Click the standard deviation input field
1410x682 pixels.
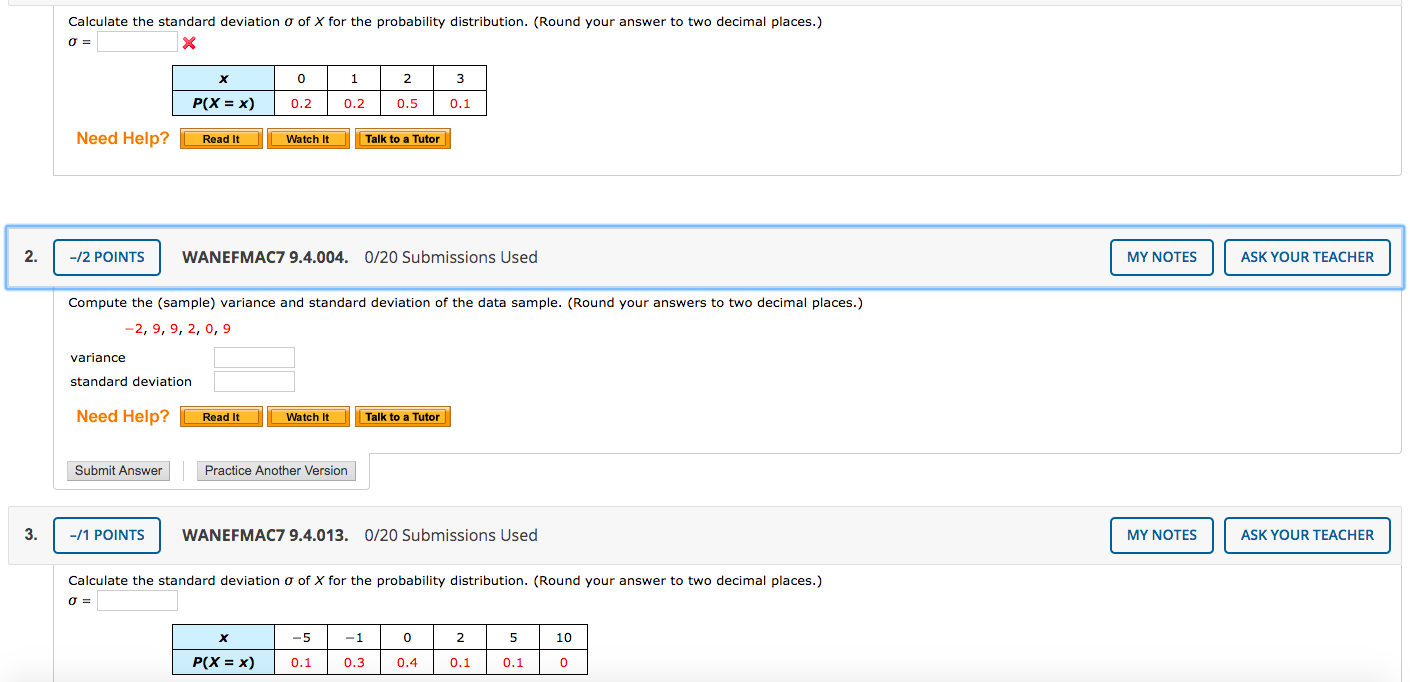pyautogui.click(x=254, y=382)
